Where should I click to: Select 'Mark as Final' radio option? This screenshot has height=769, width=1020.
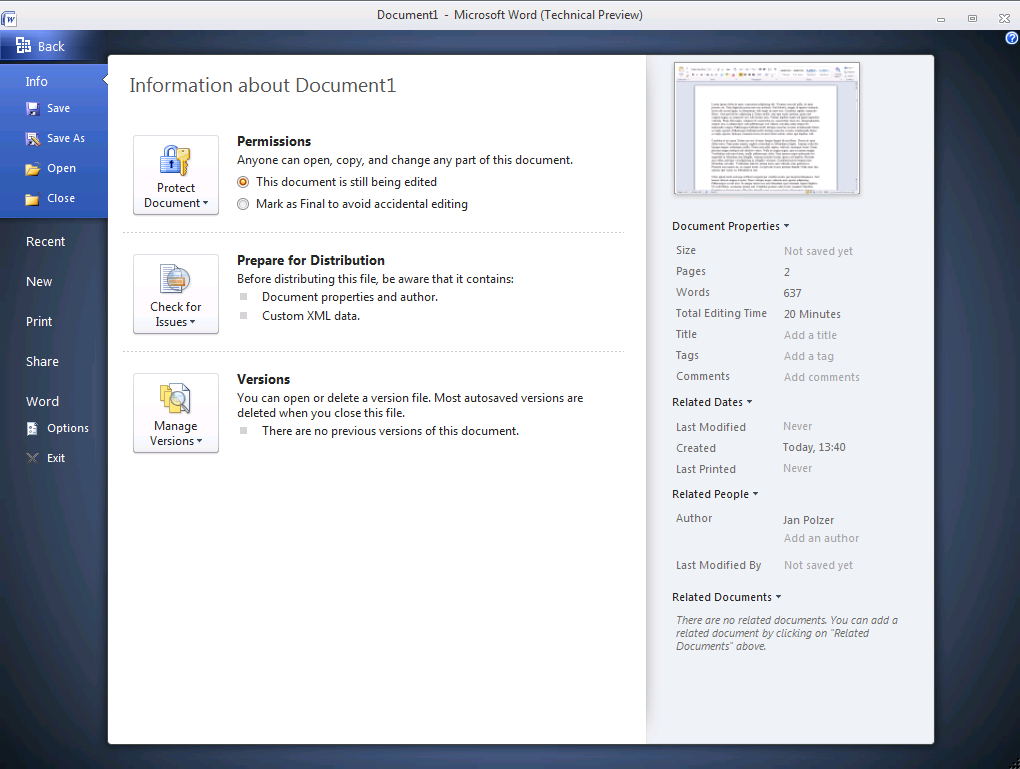click(243, 204)
